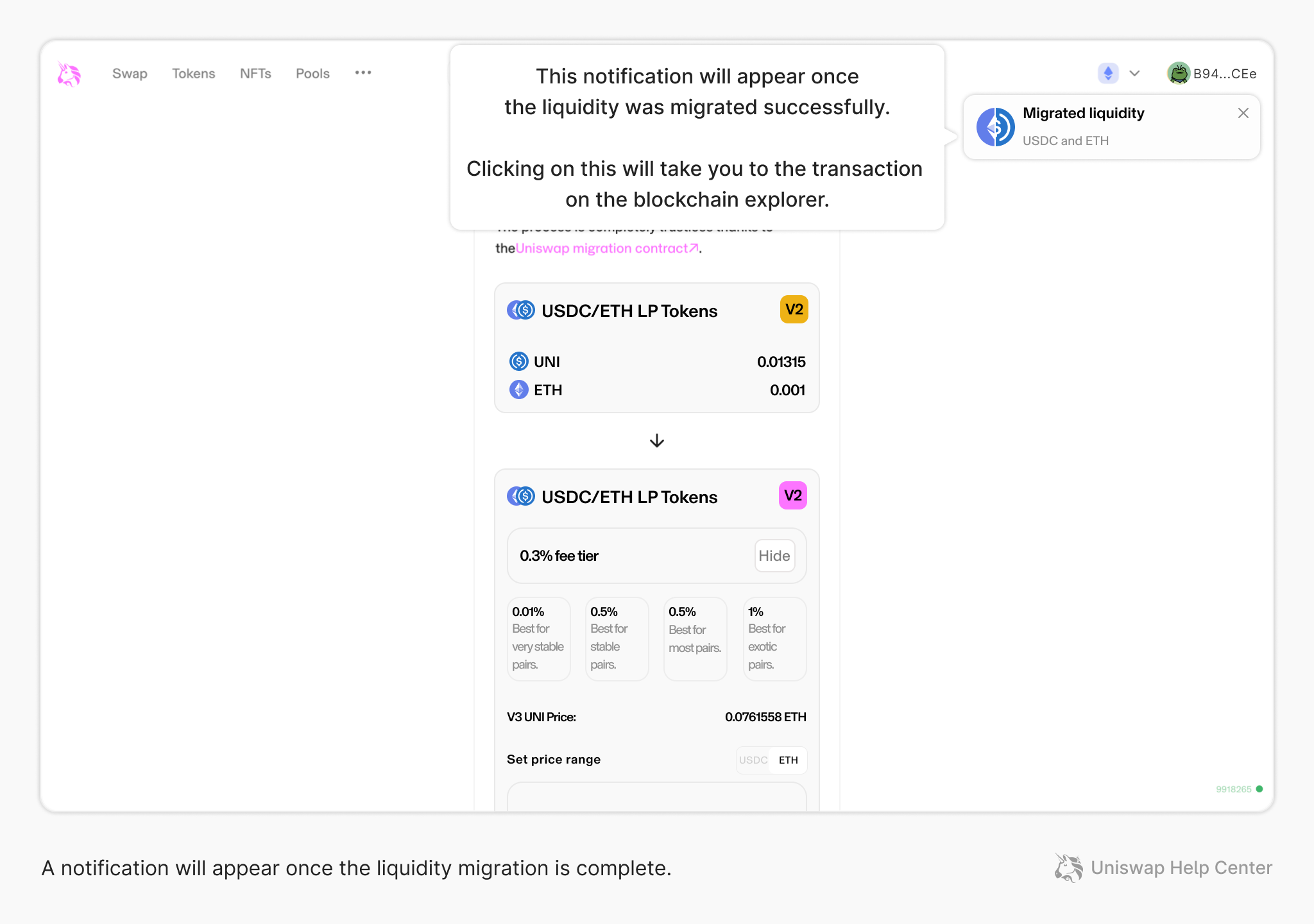Open the network selector dropdown

(1134, 73)
